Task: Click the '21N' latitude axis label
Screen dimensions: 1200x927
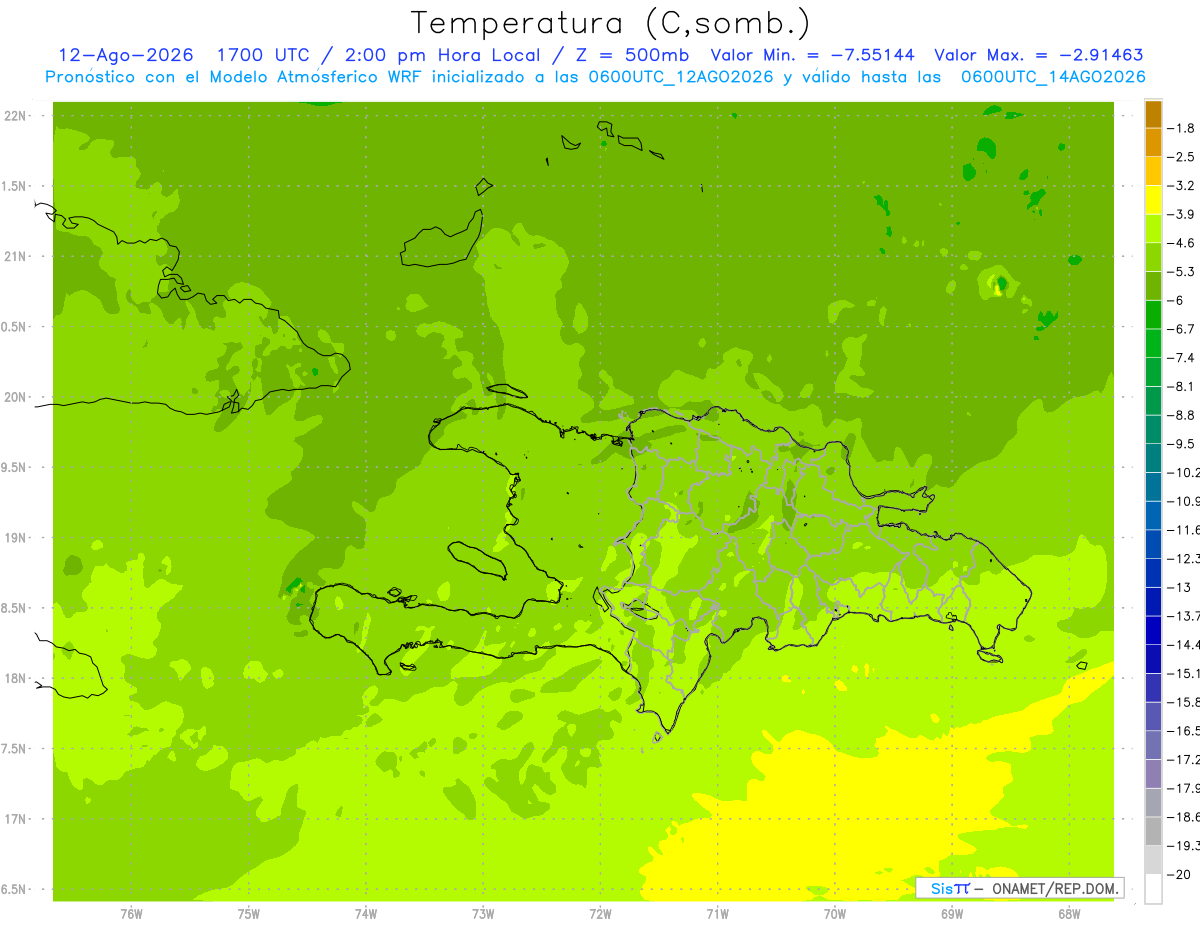Action: (14, 256)
